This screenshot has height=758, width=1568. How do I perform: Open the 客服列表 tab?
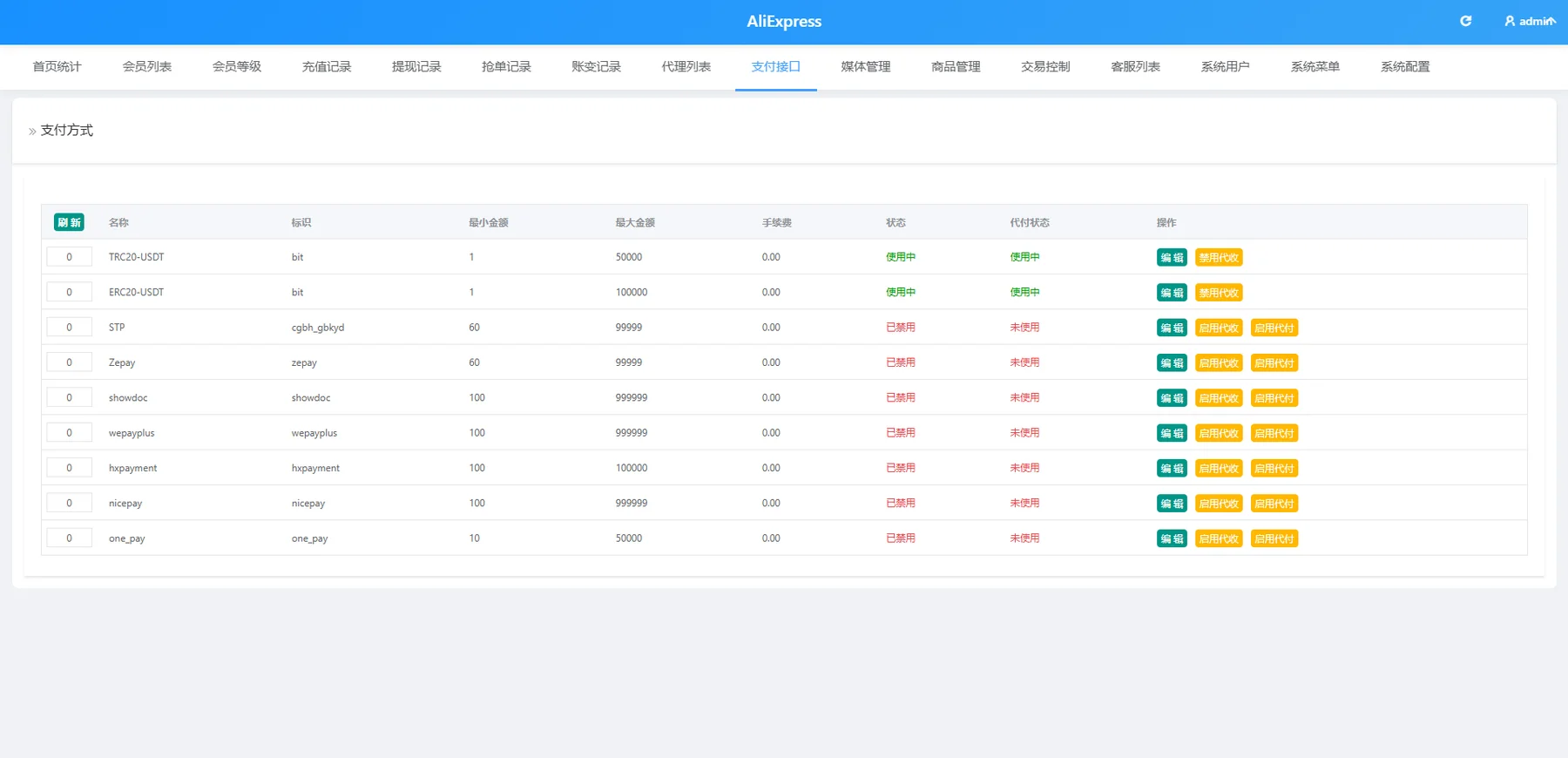tap(1135, 66)
